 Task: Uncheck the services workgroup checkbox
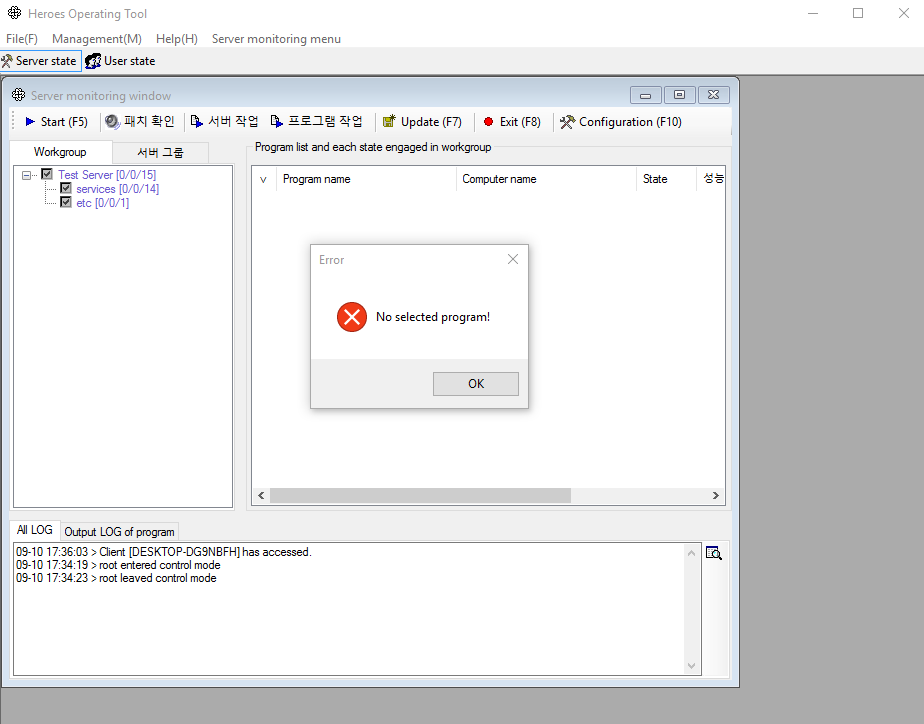point(66,189)
